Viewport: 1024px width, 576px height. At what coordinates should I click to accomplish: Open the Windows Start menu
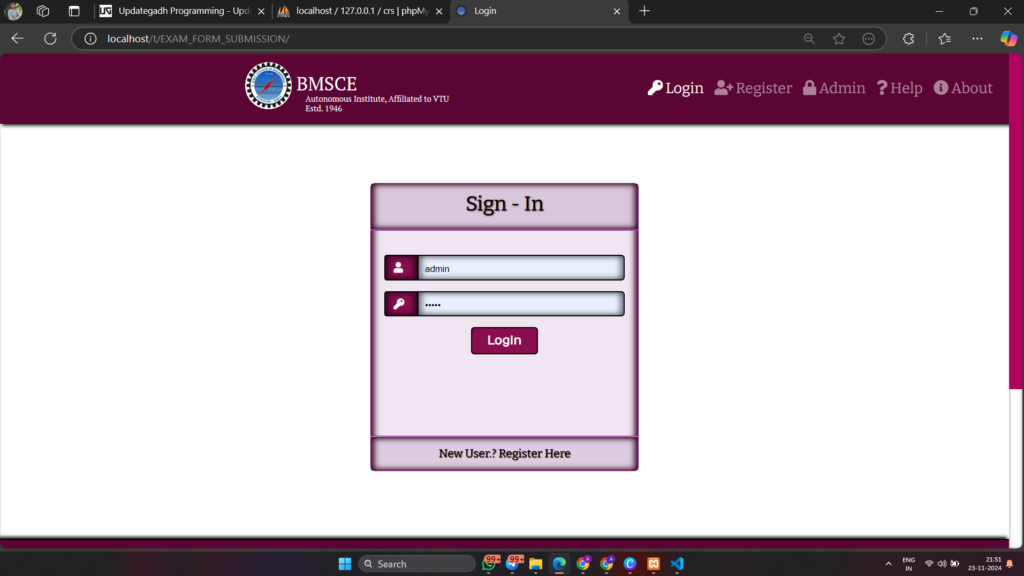pos(345,564)
